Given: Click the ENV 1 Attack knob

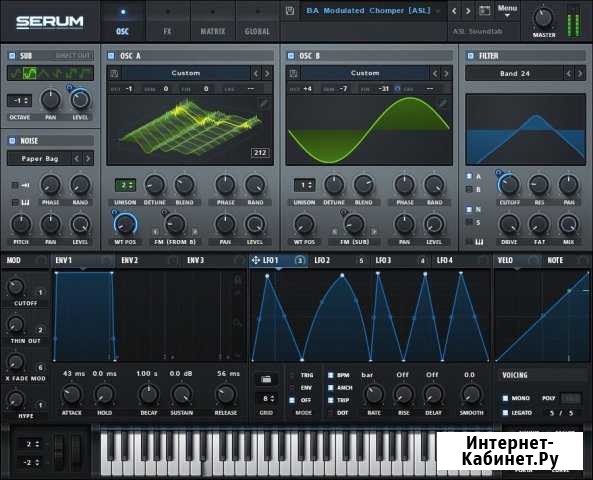Looking at the screenshot, I should [x=71, y=394].
